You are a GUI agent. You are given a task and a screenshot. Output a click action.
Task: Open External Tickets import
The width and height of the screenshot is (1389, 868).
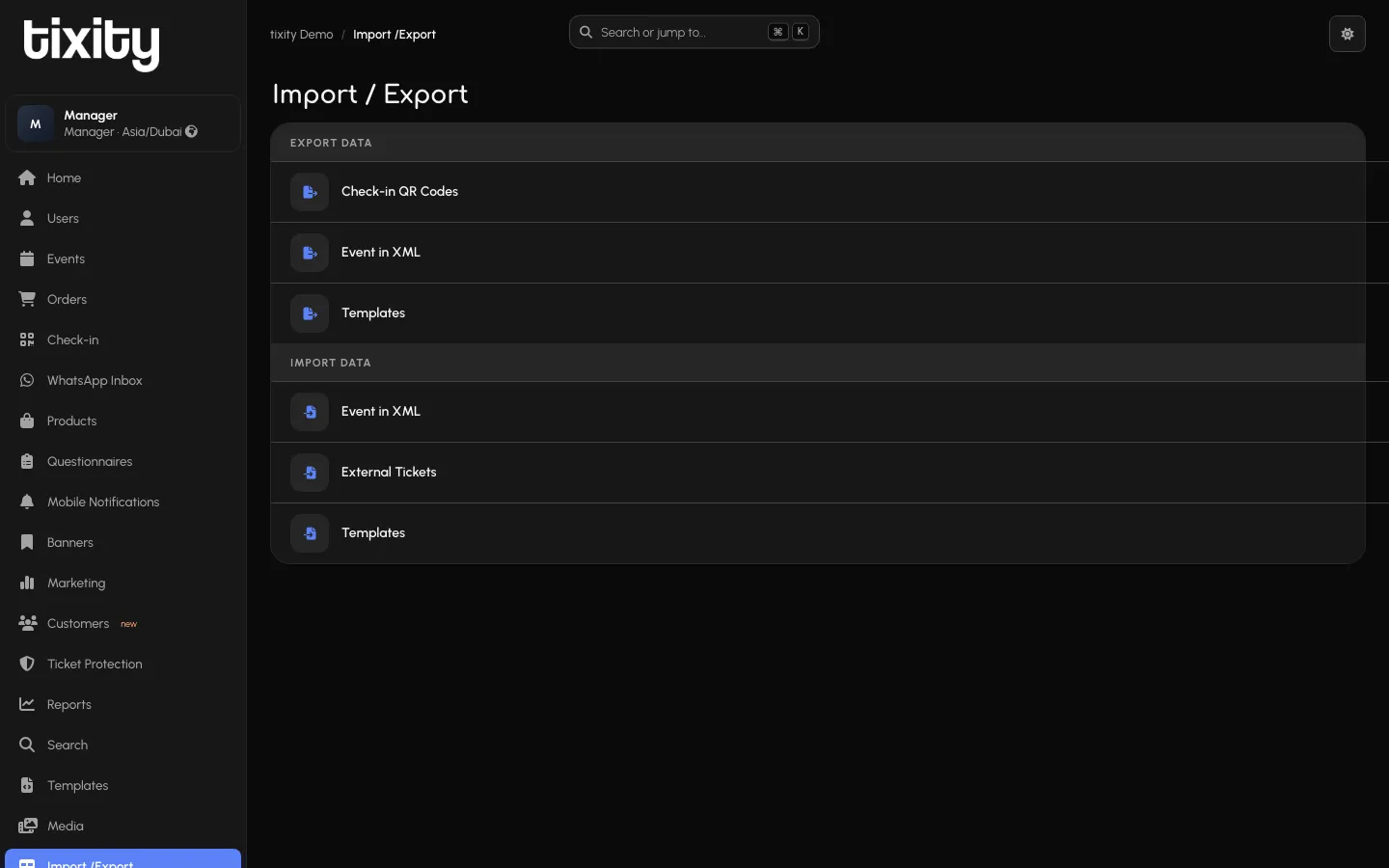point(818,473)
